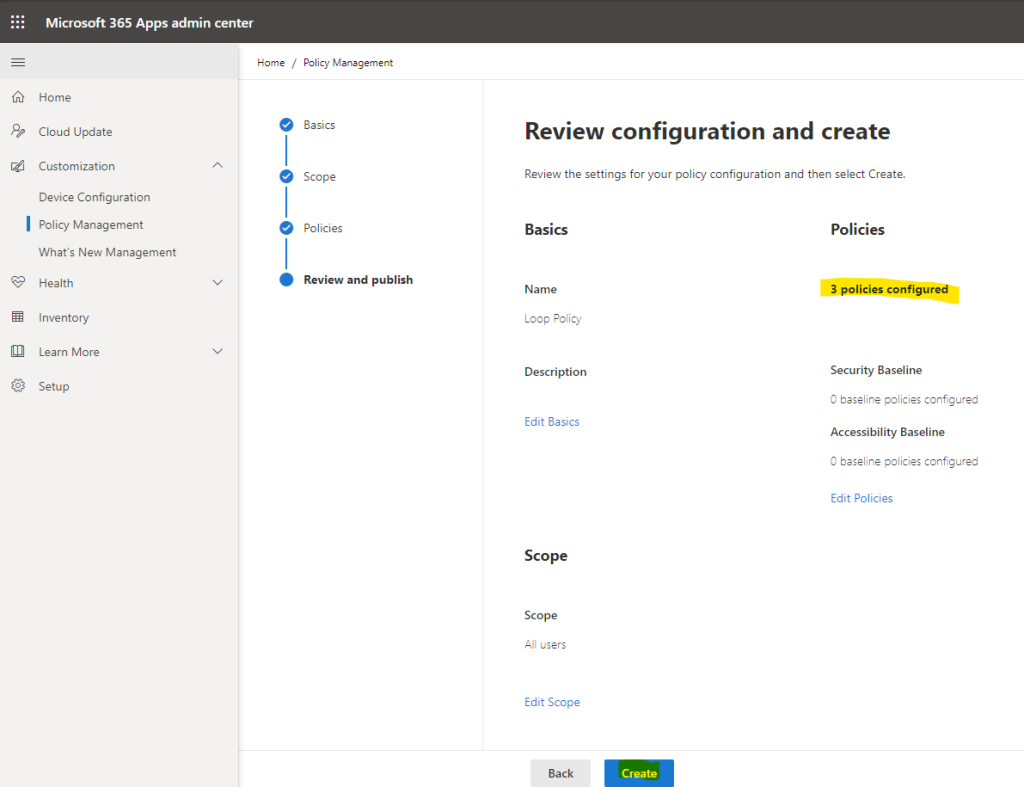The width and height of the screenshot is (1024, 787).
Task: Click the Setup gear icon
Action: pos(18,386)
